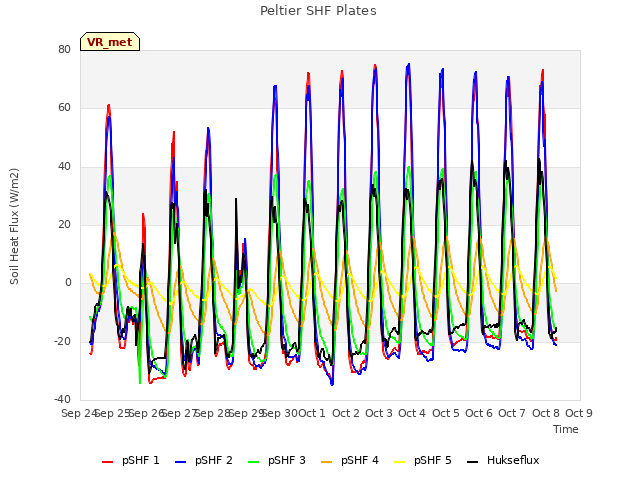Select the pSHF 1 legend label
The image size is (640, 480).
pyautogui.click(x=140, y=460)
